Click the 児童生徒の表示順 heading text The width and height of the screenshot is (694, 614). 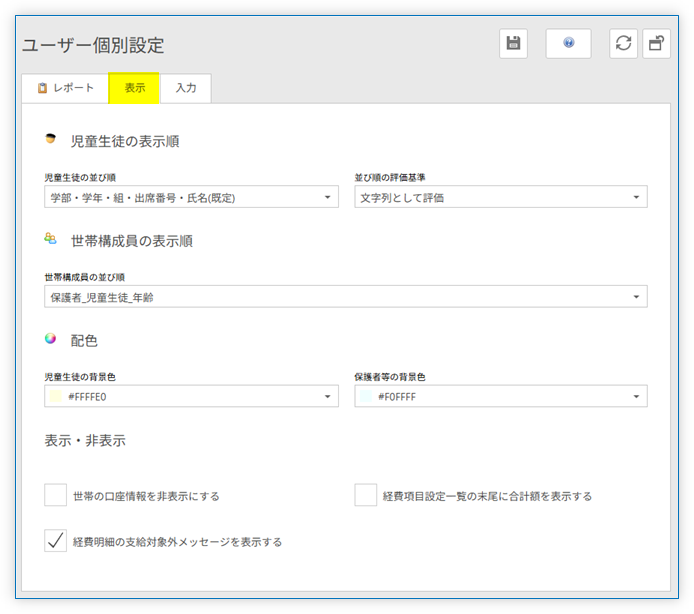tap(125, 142)
